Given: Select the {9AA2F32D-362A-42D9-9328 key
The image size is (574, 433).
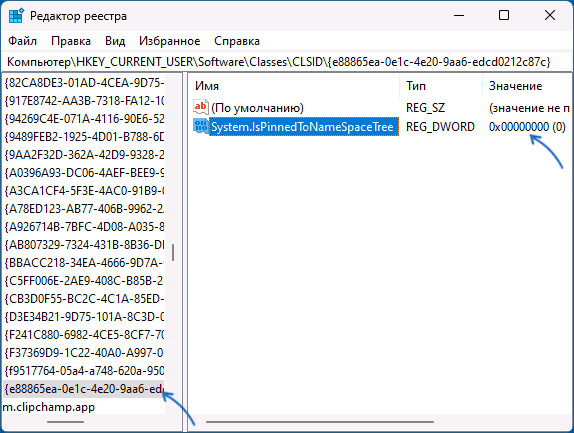Looking at the screenshot, I should point(84,155).
